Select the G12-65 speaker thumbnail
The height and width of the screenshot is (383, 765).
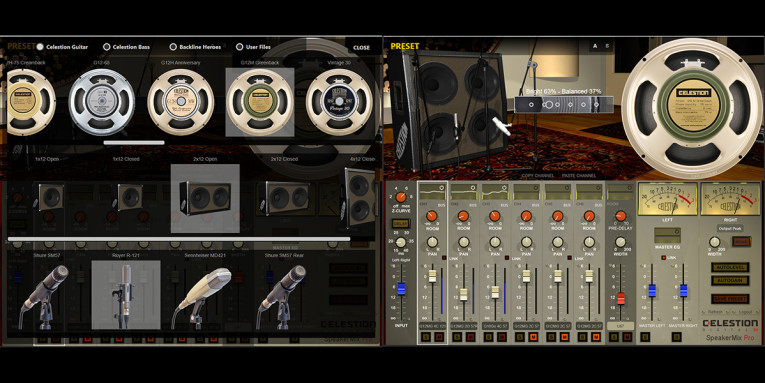[101, 102]
